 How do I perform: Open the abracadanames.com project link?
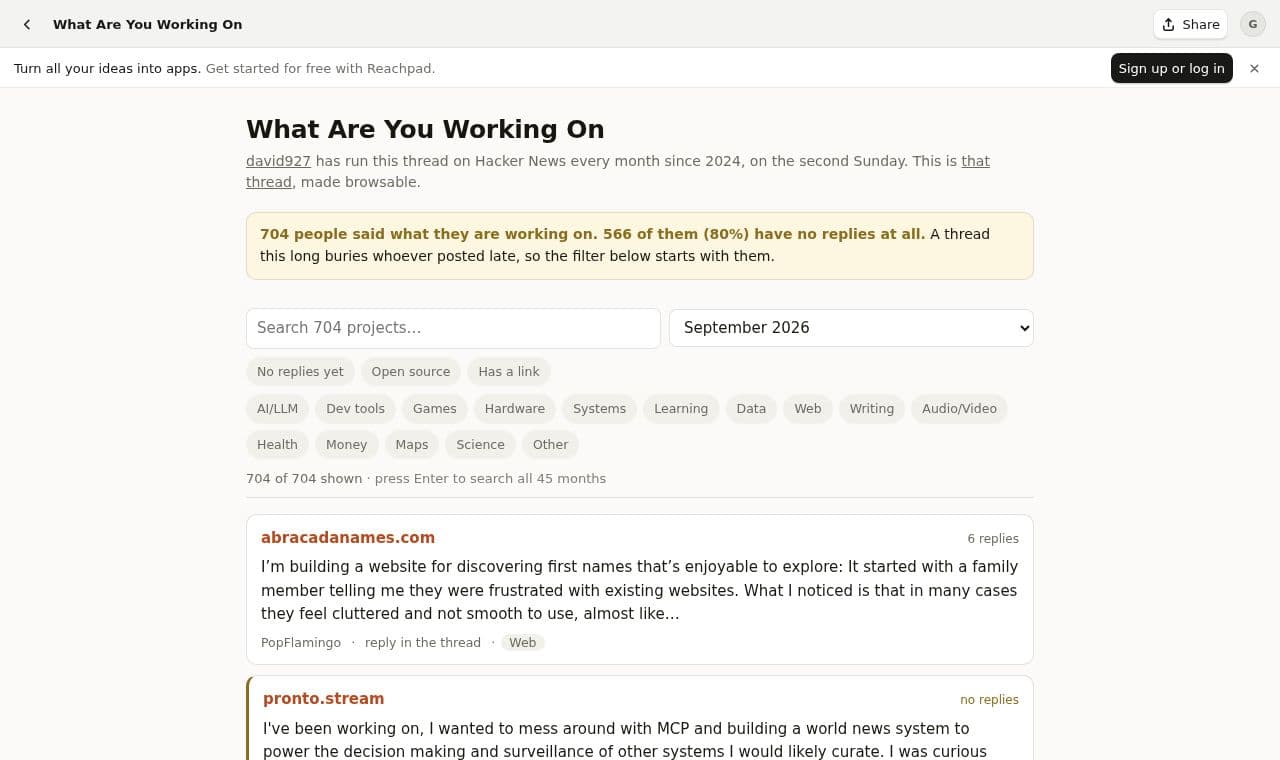pyautogui.click(x=348, y=538)
